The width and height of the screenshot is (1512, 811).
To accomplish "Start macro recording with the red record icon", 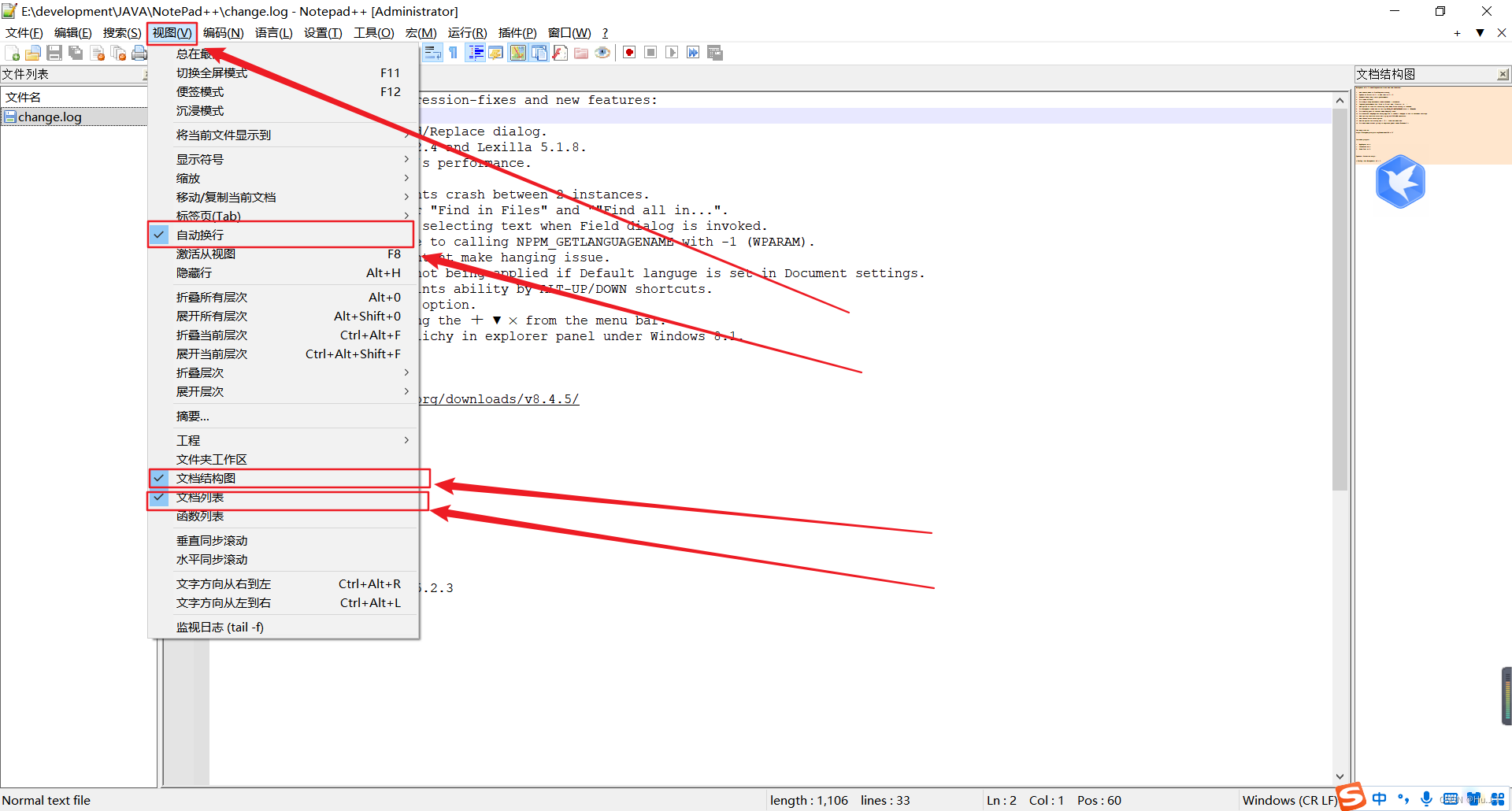I will point(629,53).
